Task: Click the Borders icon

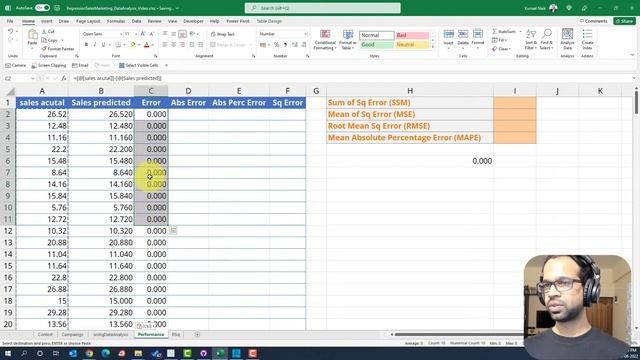Action: (x=118, y=44)
